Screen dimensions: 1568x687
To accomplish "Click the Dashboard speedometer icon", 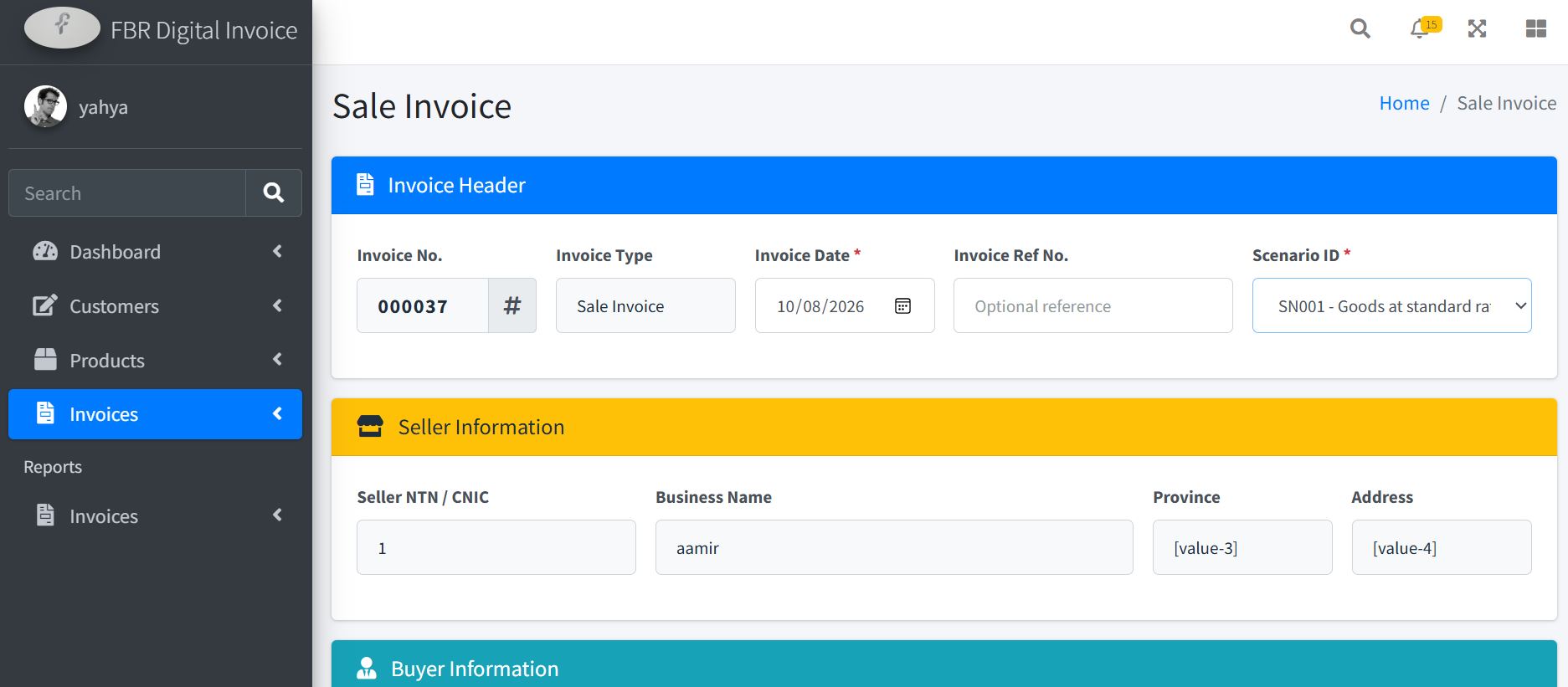I will coord(45,251).
